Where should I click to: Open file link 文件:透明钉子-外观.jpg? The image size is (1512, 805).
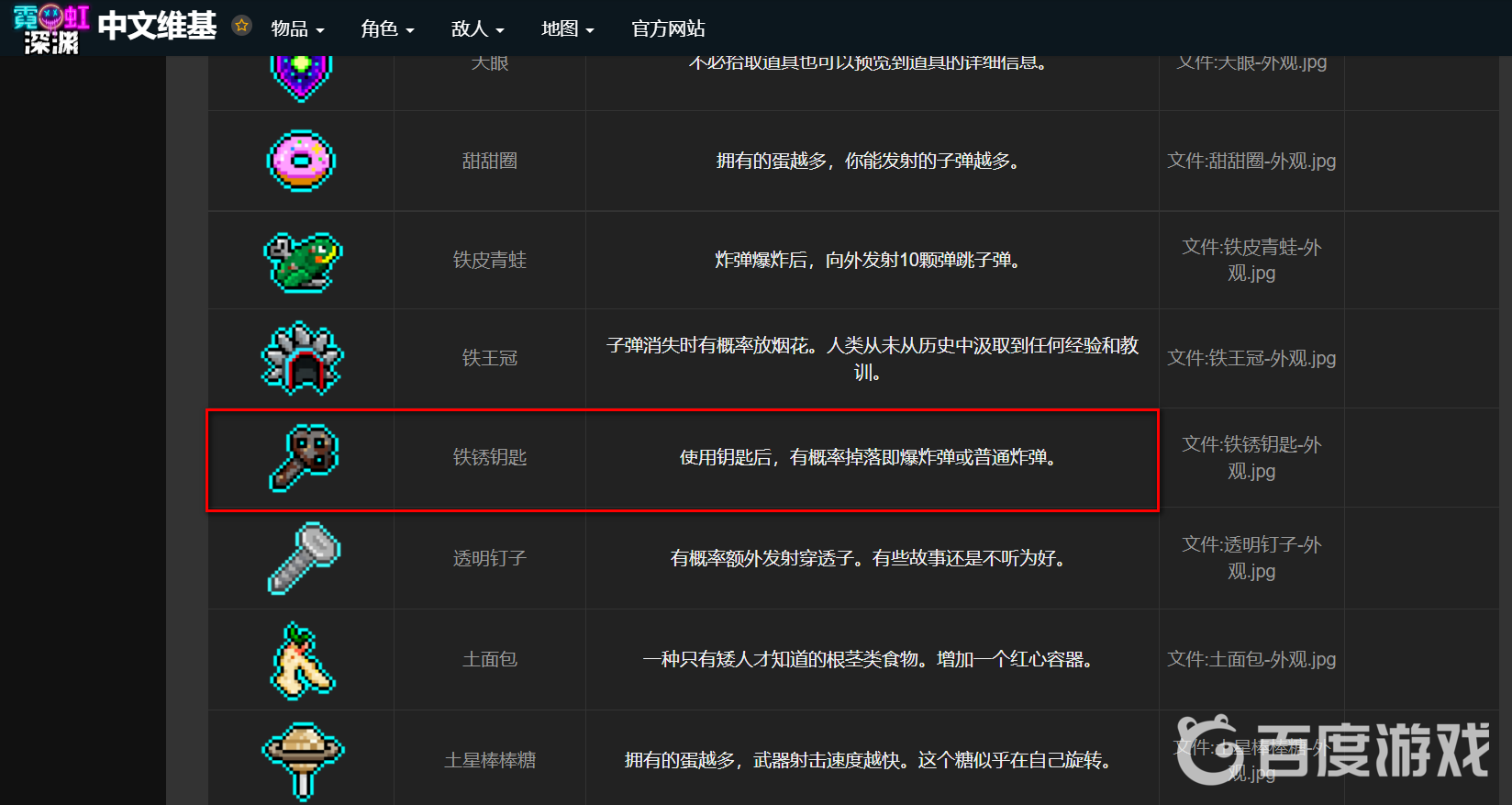tap(1251, 557)
